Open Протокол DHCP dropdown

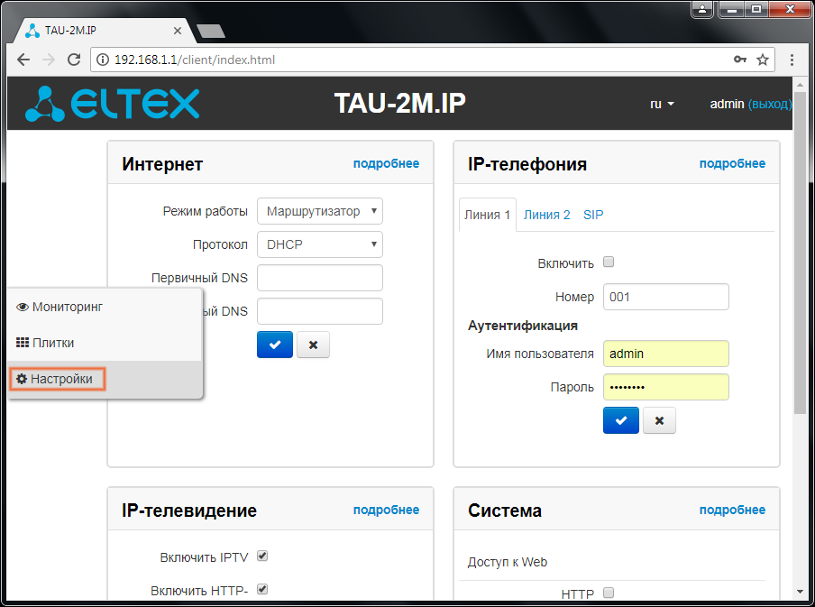pos(320,245)
